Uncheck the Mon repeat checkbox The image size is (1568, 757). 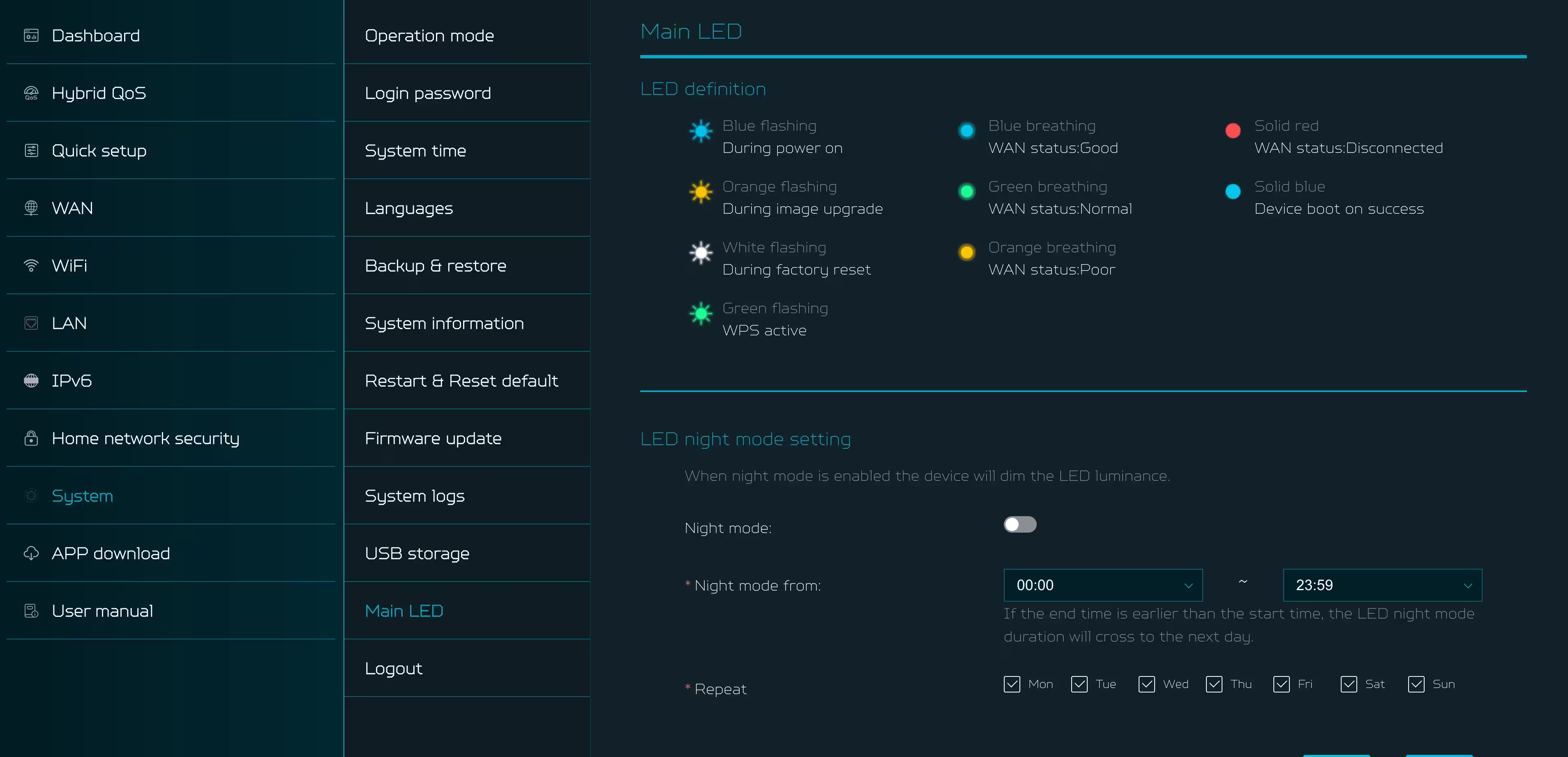(x=1012, y=684)
